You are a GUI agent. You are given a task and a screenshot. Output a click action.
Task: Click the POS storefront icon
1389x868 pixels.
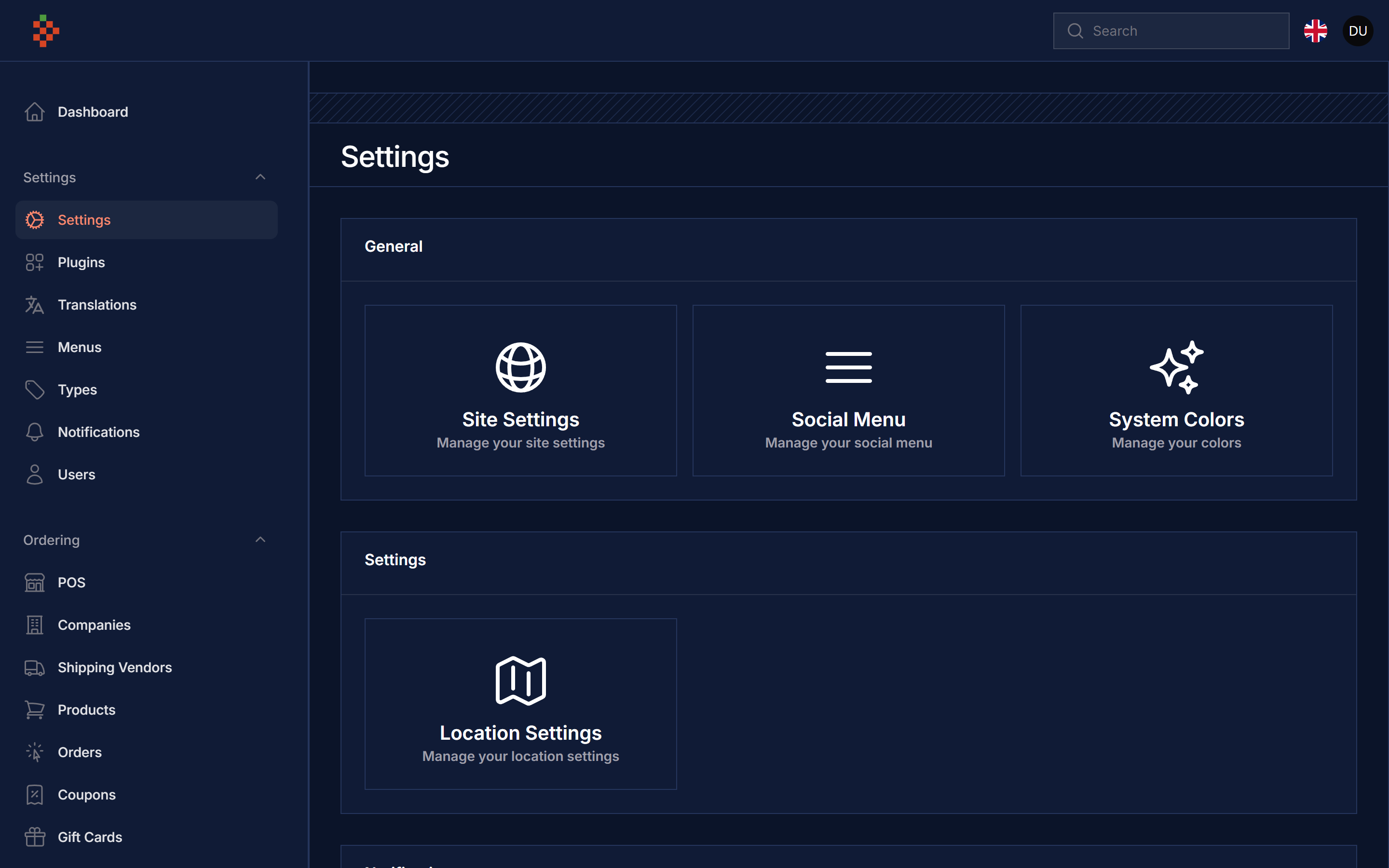coord(34,583)
